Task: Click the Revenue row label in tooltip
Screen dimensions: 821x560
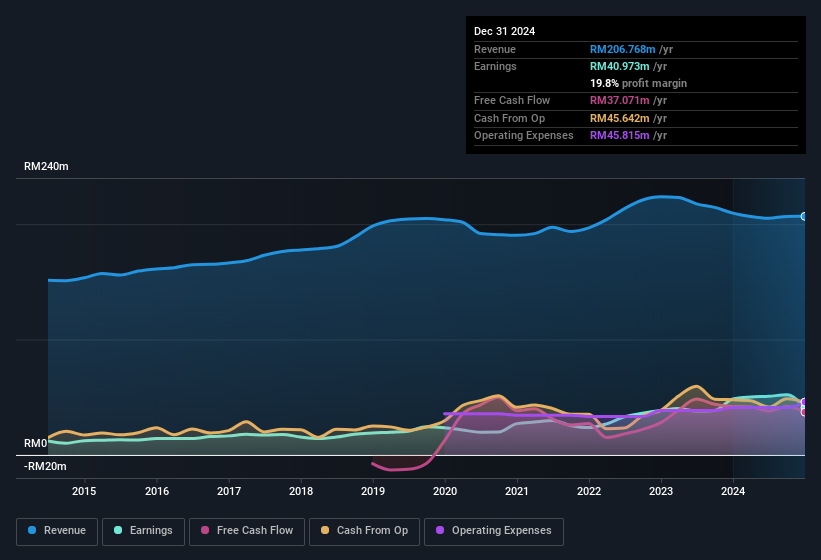Action: pos(495,49)
